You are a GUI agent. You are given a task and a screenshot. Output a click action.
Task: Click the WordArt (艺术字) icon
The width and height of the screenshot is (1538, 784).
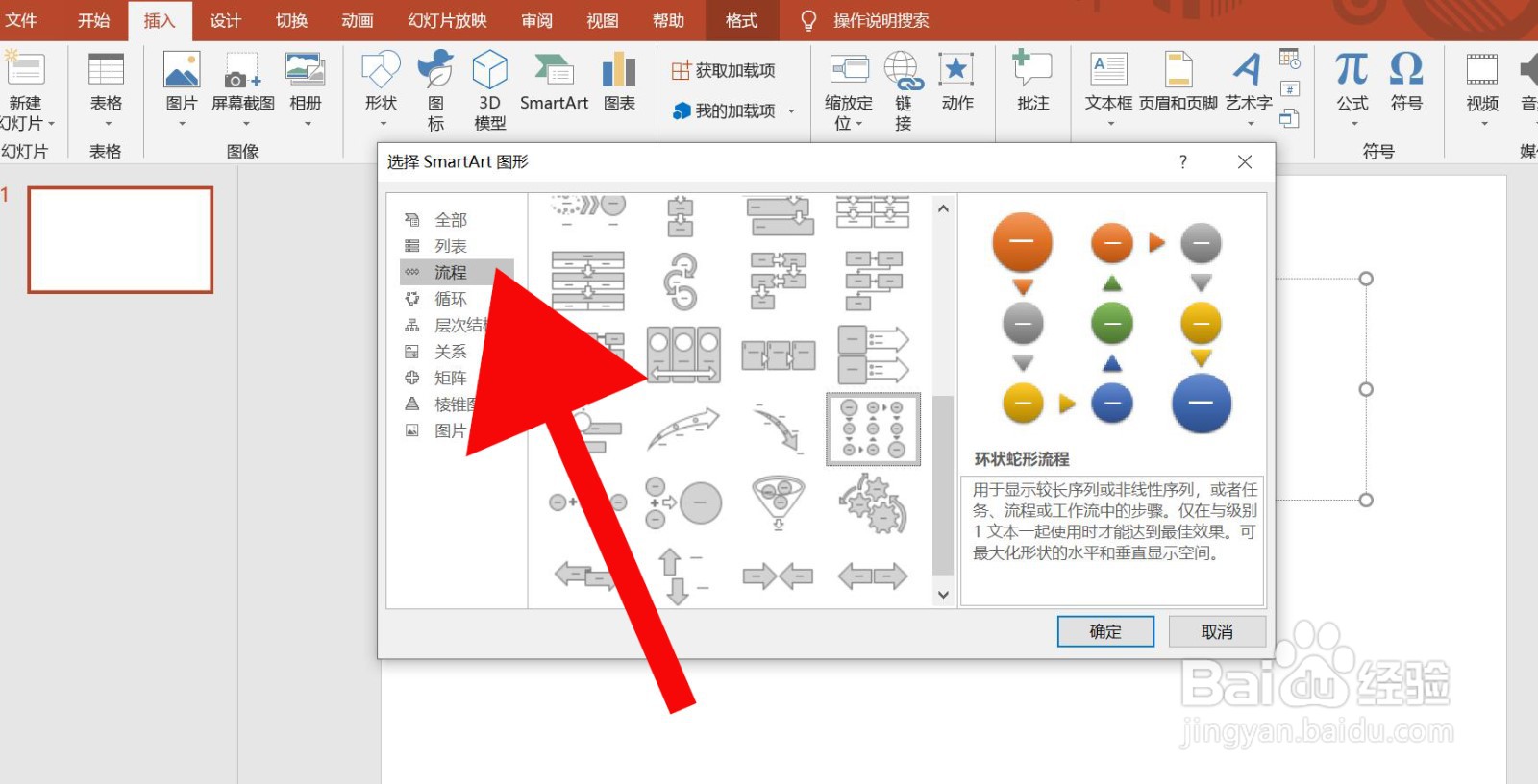(x=1248, y=69)
